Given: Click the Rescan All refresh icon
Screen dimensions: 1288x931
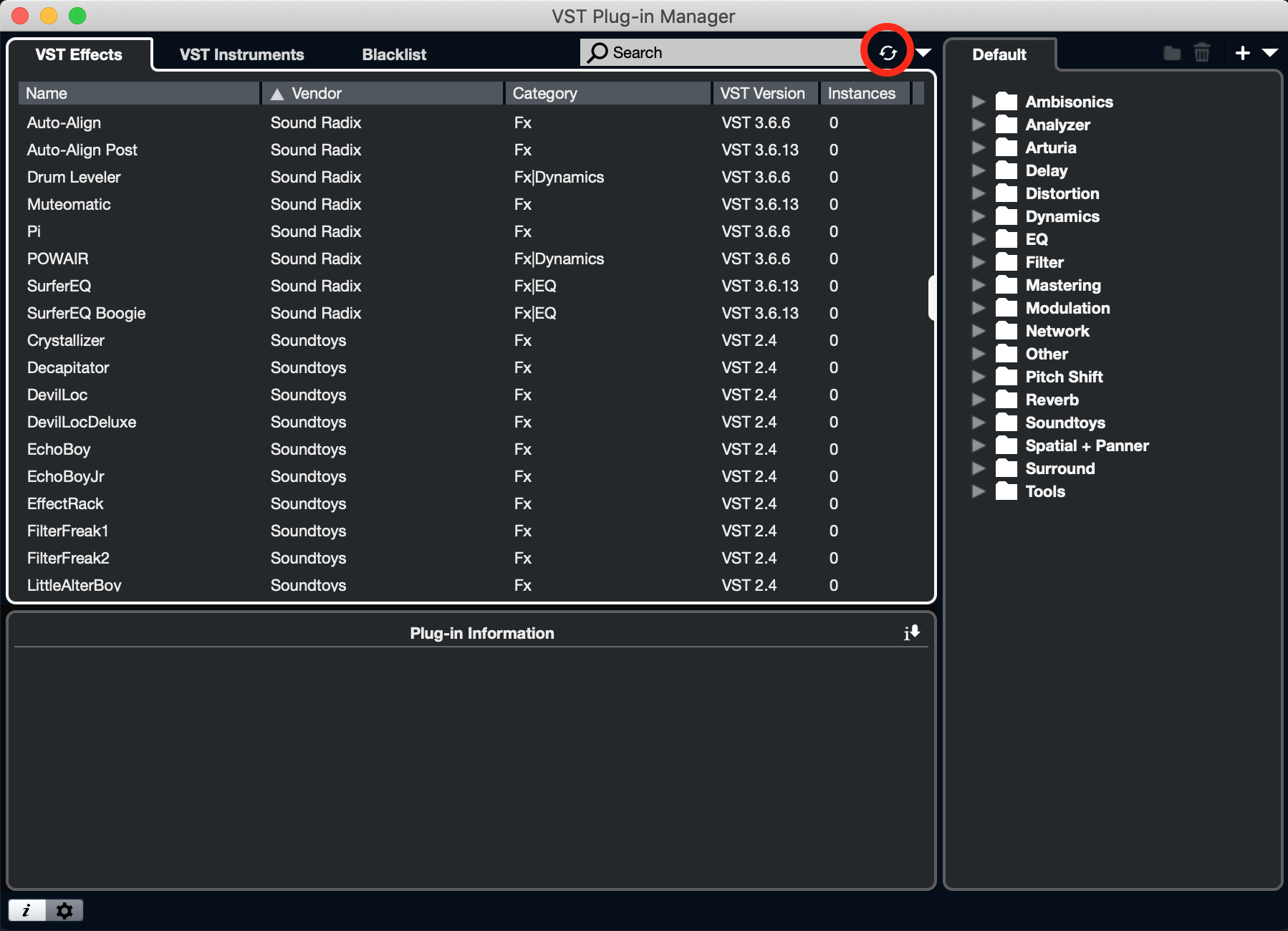Looking at the screenshot, I should [x=888, y=52].
